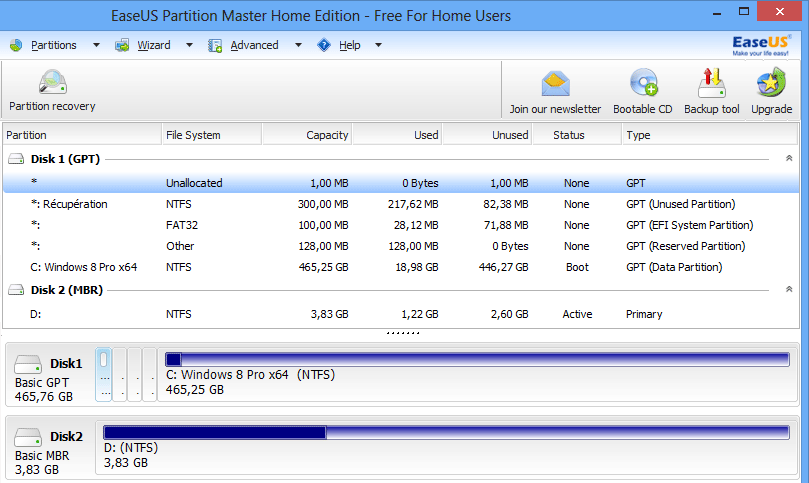Click the GPT (Unused Partition) type cell
809x483 pixels.
pos(681,204)
